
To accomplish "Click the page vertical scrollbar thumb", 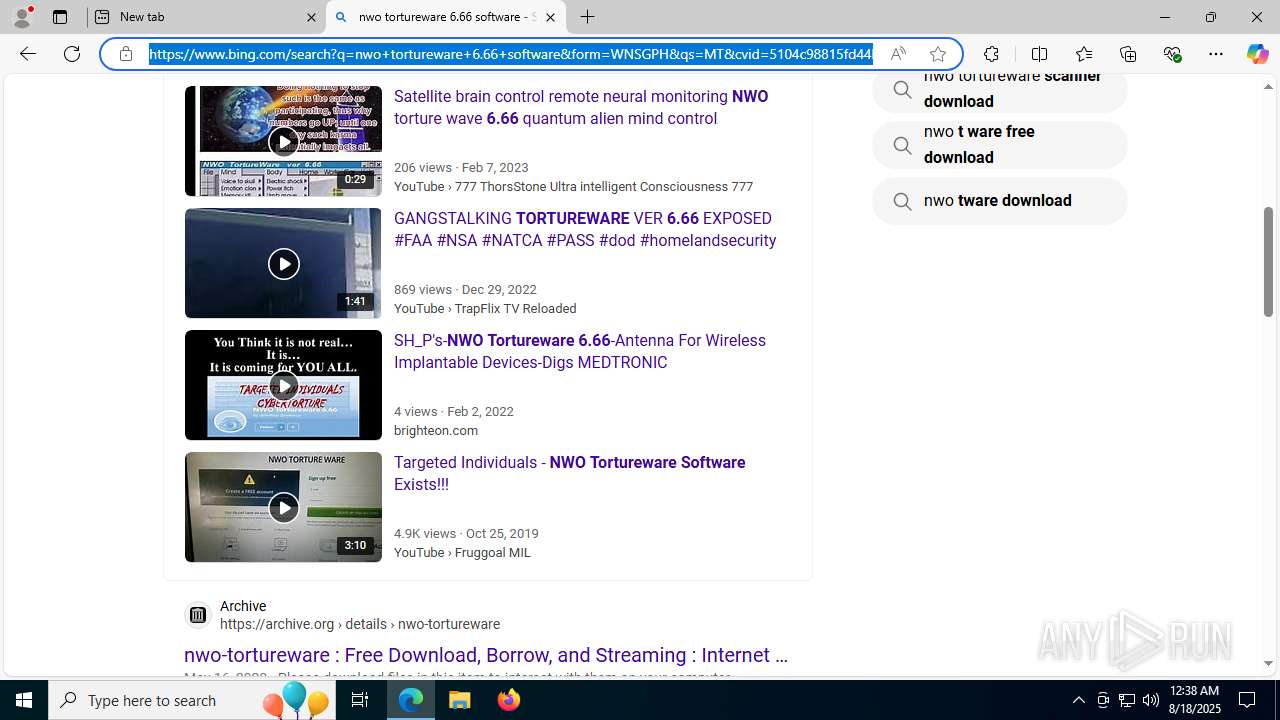I will [x=1268, y=262].
